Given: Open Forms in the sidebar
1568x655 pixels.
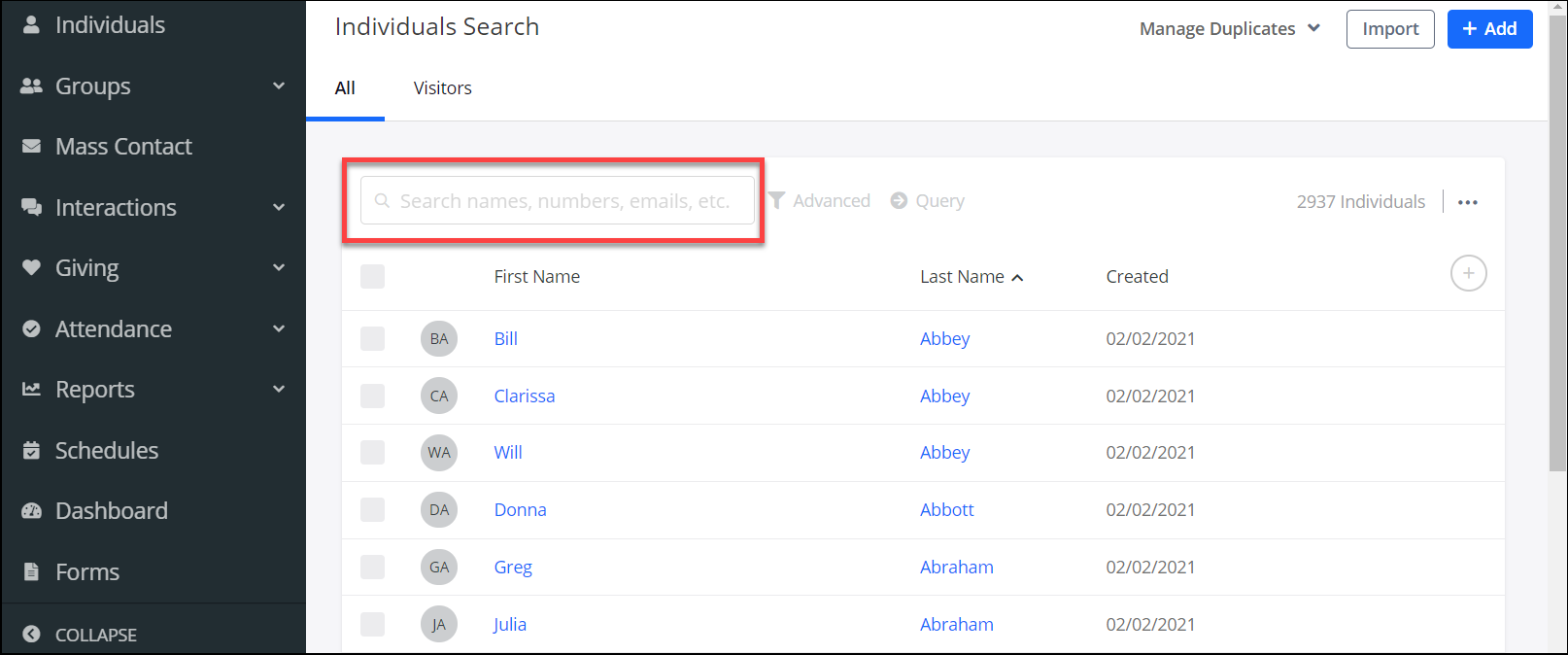Looking at the screenshot, I should point(86,572).
